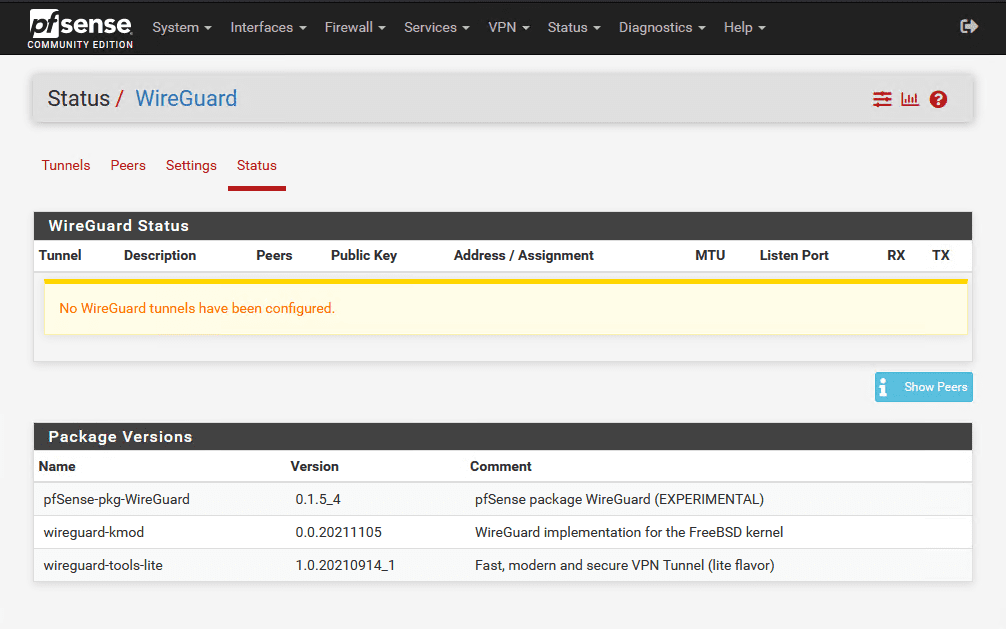Click the RX column header
This screenshot has height=629, width=1006.
(896, 255)
